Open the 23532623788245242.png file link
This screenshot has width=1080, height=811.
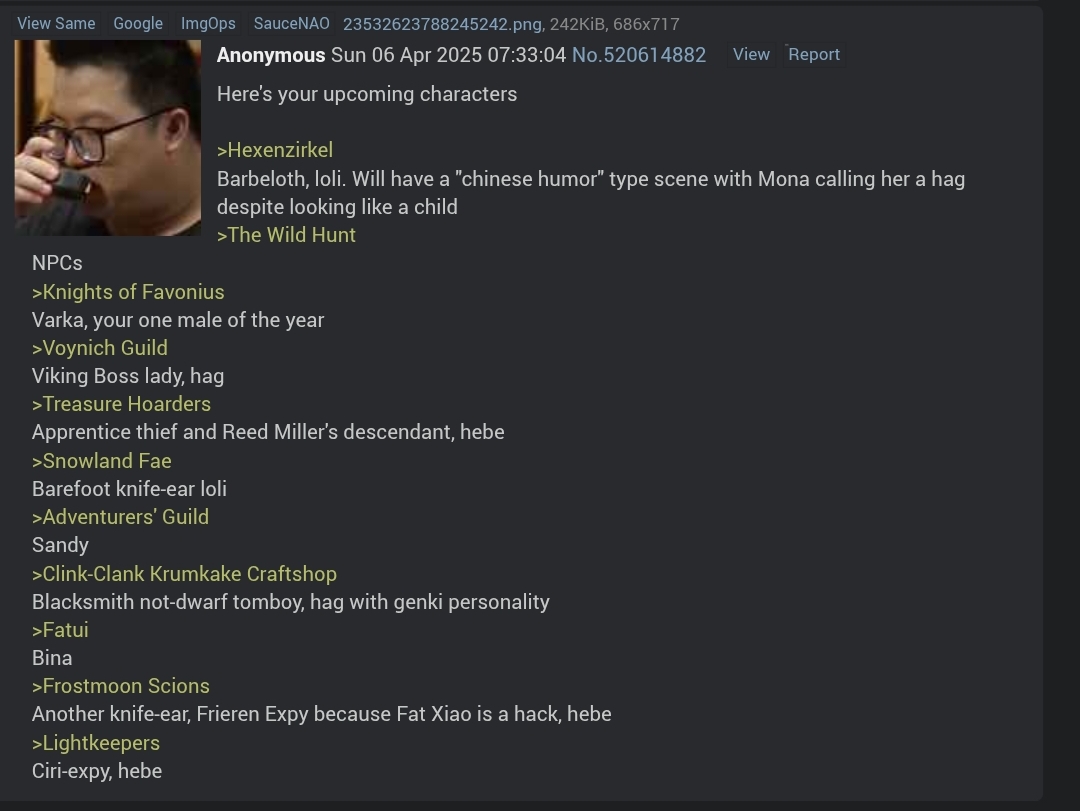click(x=442, y=24)
